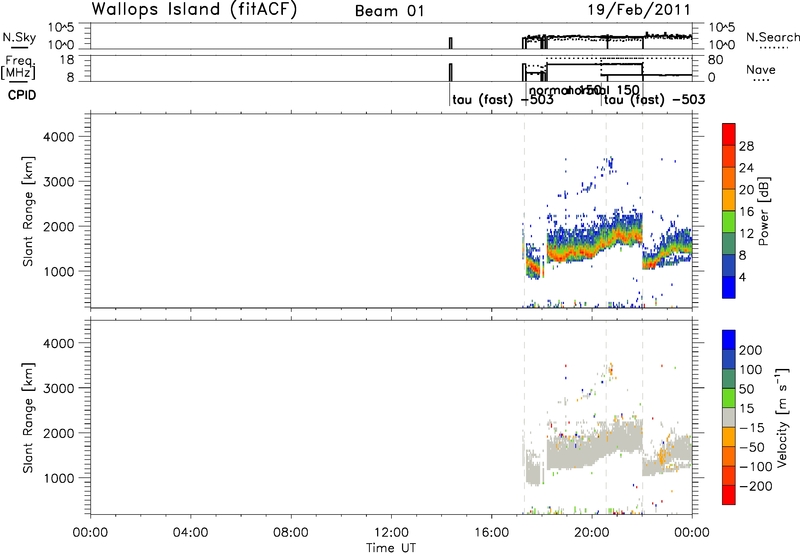Click the '80' Nave scale label
800x554 pixels.
click(x=716, y=60)
